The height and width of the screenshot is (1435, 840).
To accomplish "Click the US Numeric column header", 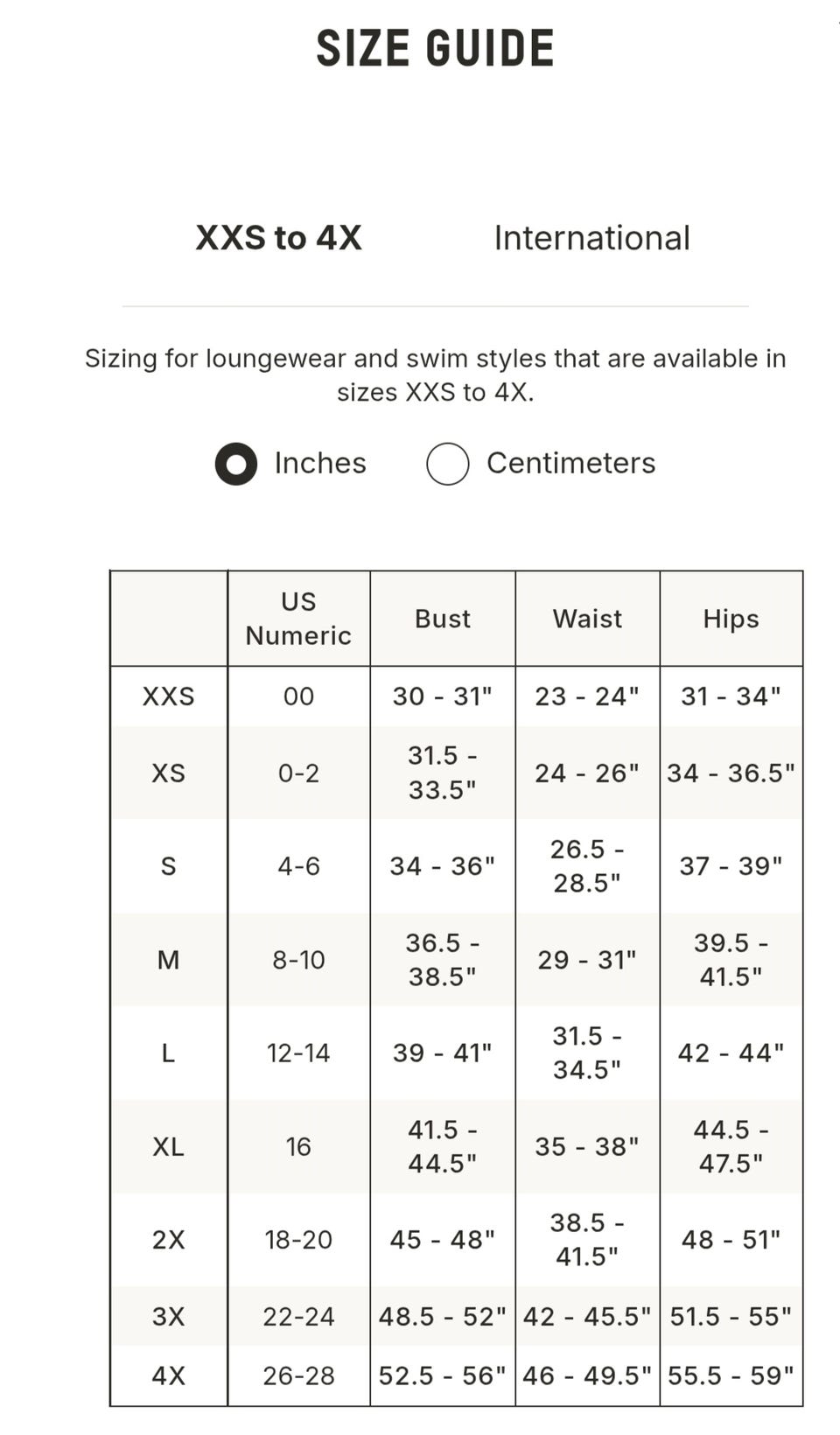I will (298, 619).
